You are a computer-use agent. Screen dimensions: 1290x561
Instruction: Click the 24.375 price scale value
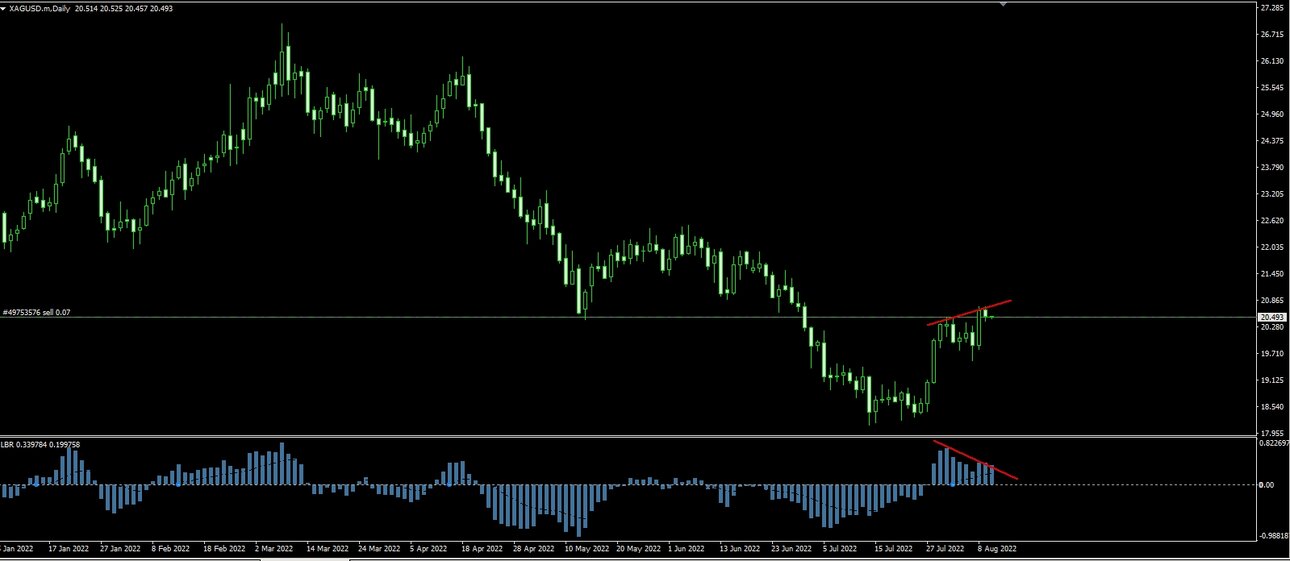[1272, 141]
